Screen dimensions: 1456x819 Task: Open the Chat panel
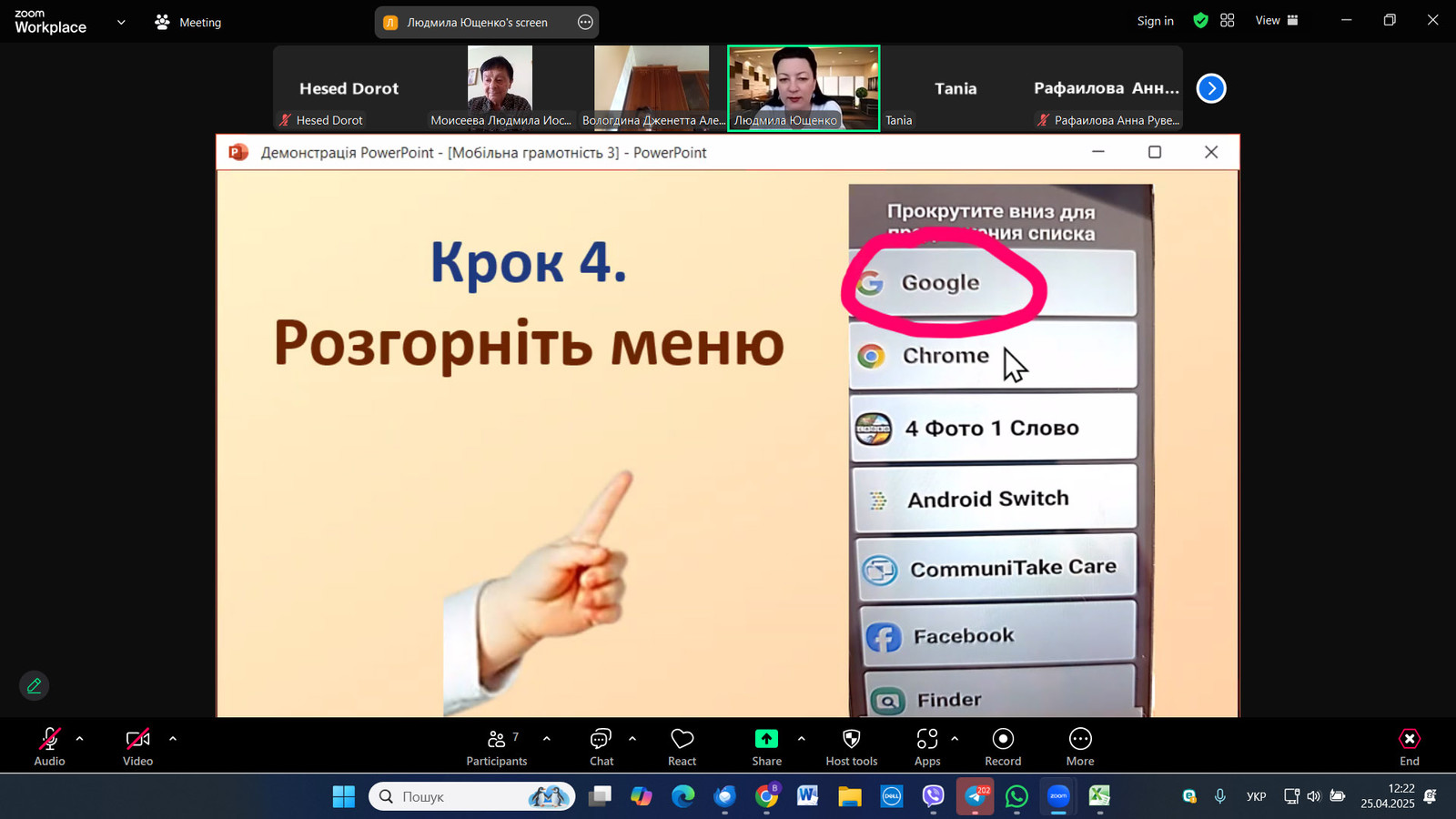(x=601, y=746)
